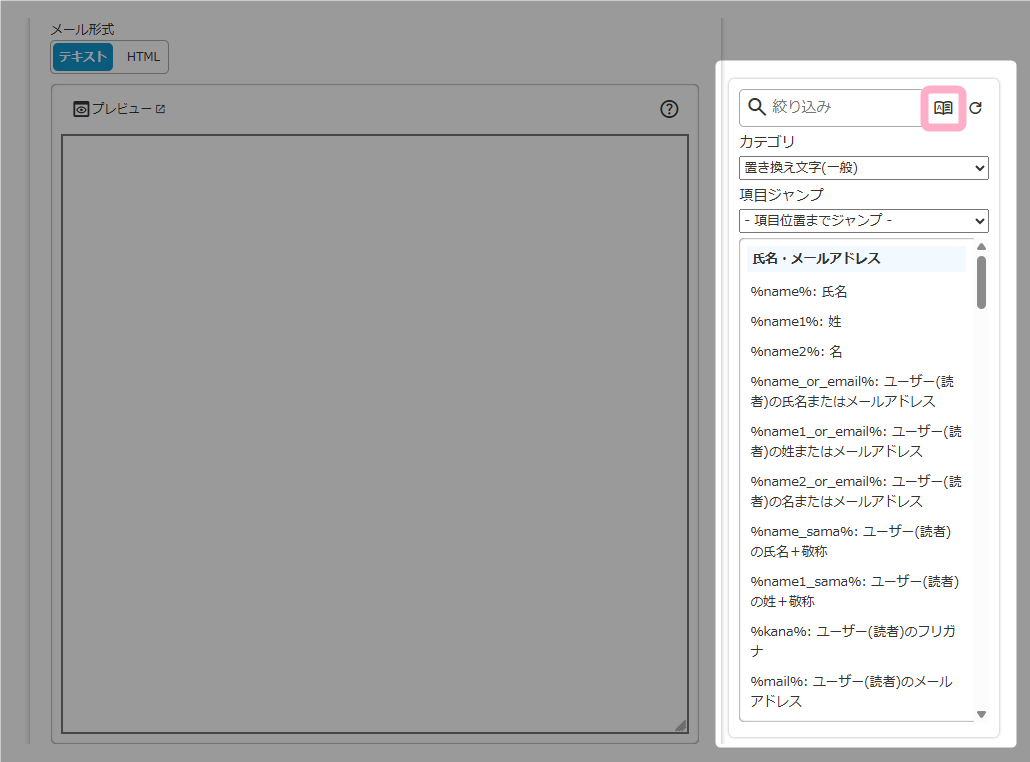The width and height of the screenshot is (1030, 762).
Task: Insert the %name%: 氏名 placeholder
Action: [x=799, y=292]
